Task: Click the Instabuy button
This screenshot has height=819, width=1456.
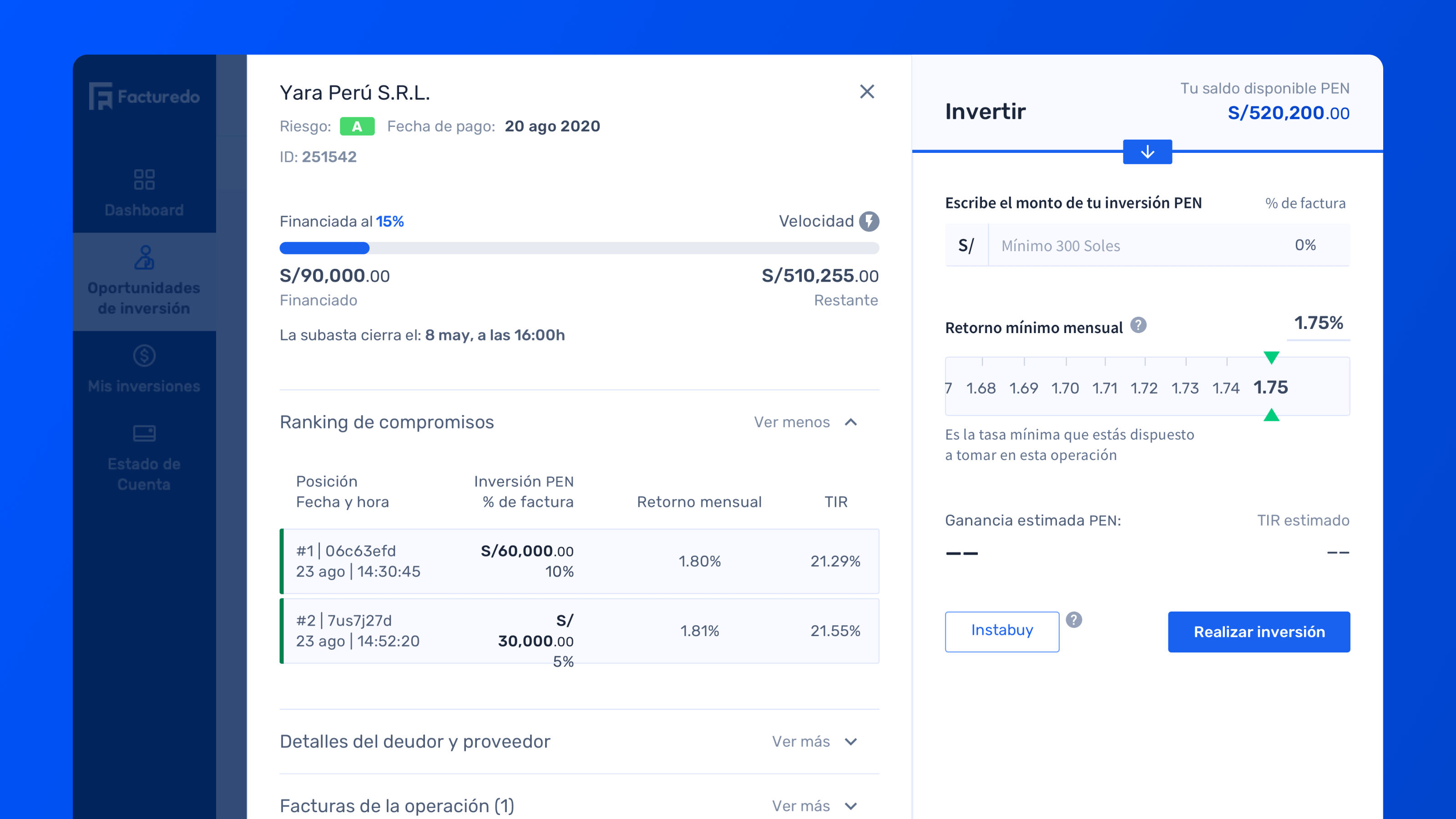Action: 1001,631
